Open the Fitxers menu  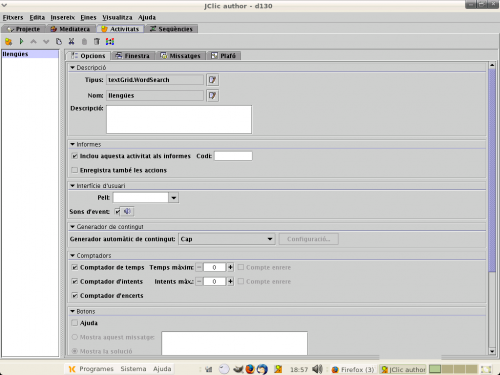point(13,17)
